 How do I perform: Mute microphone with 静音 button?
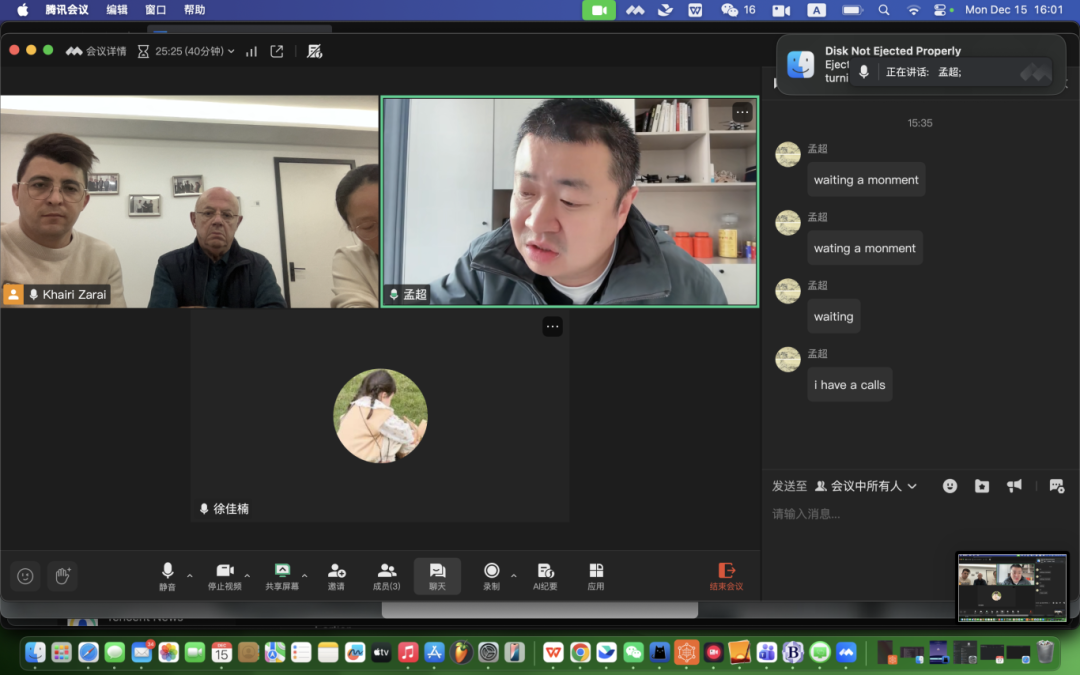tap(167, 575)
